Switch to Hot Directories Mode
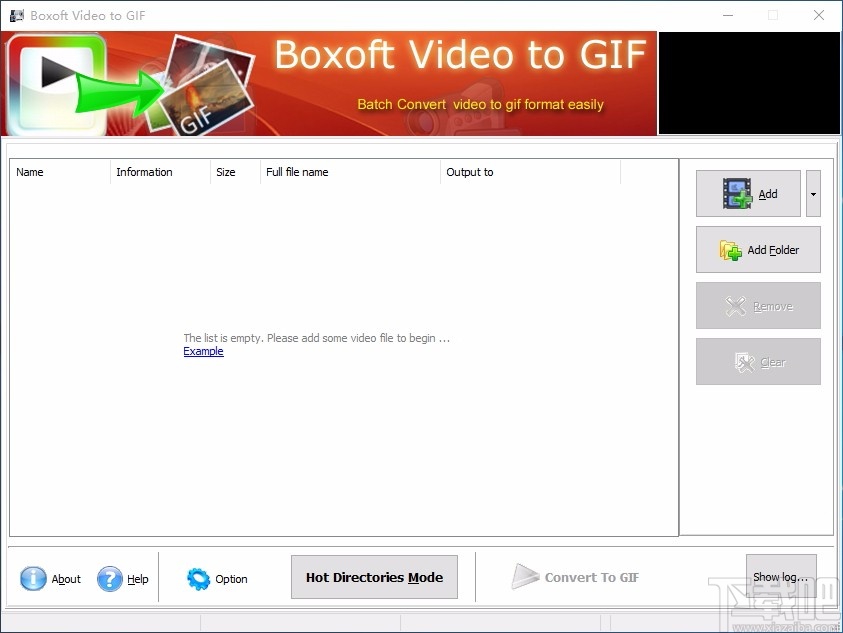This screenshot has width=843, height=633. pos(374,577)
